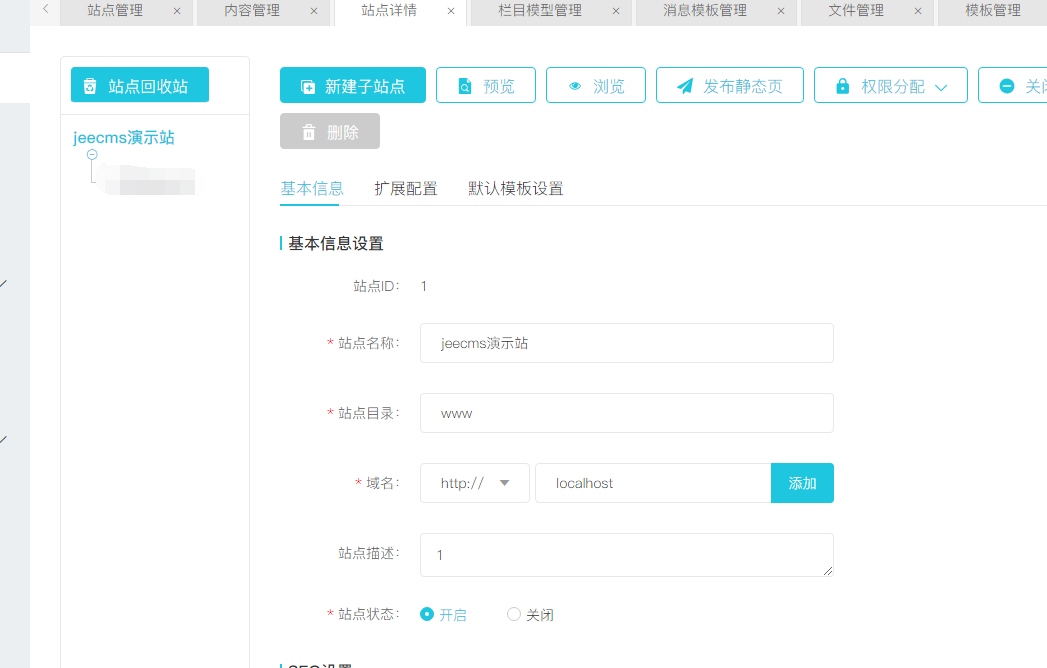Image resolution: width=1047 pixels, height=668 pixels.
Task: Click the preview magnifier icon on 预览
Action: point(465,87)
